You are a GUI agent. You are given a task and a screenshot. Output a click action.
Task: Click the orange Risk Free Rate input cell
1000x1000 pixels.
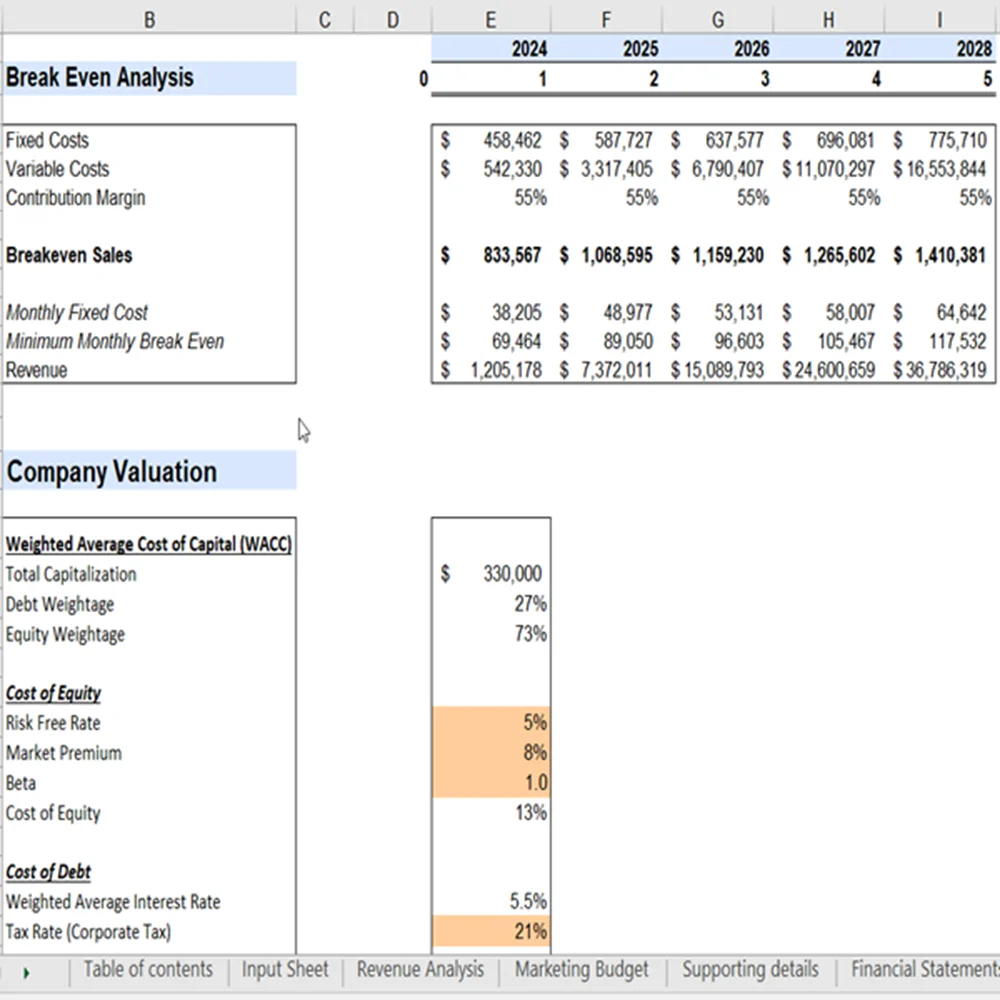pos(490,723)
